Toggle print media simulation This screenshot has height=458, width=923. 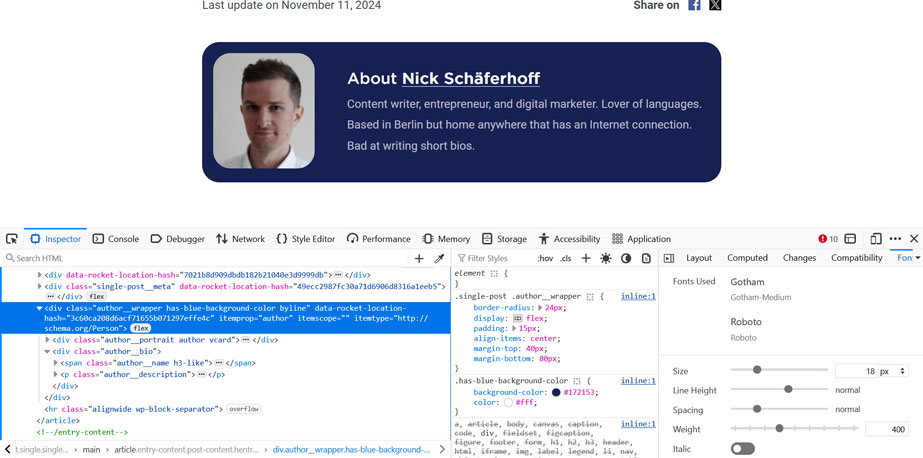point(646,258)
